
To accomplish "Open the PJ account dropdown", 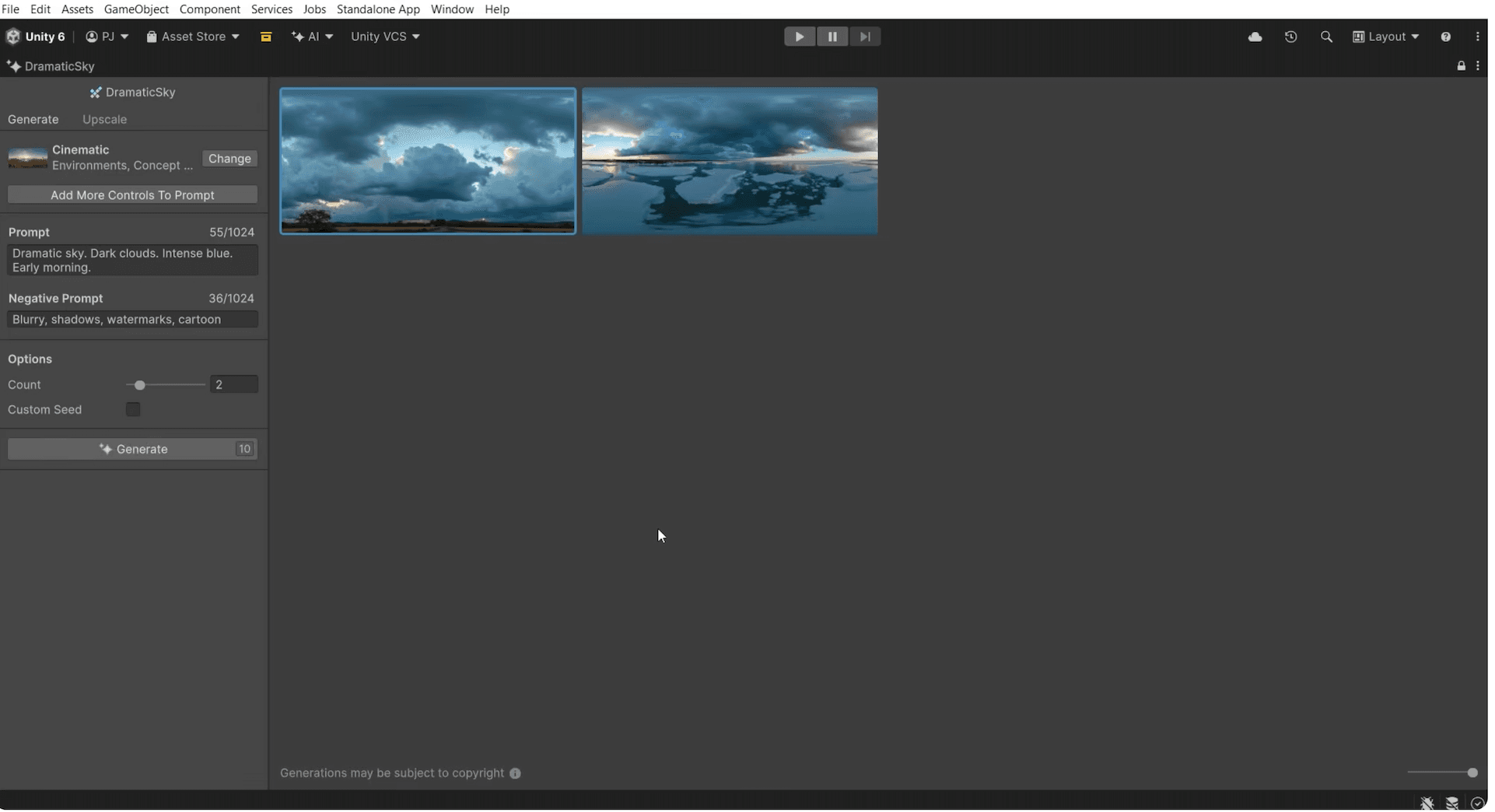I will coord(107,37).
